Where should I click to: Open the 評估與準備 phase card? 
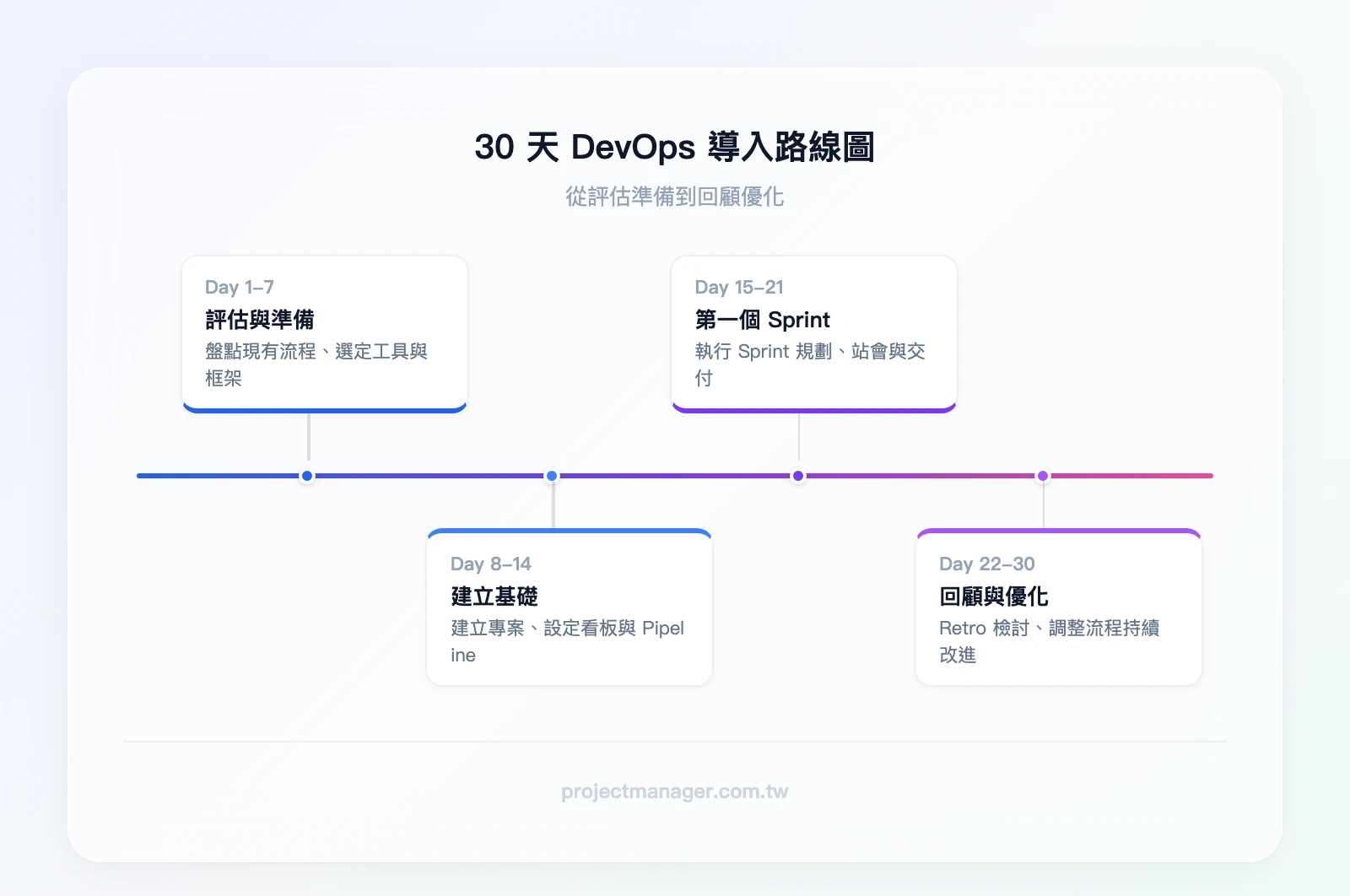(x=325, y=334)
